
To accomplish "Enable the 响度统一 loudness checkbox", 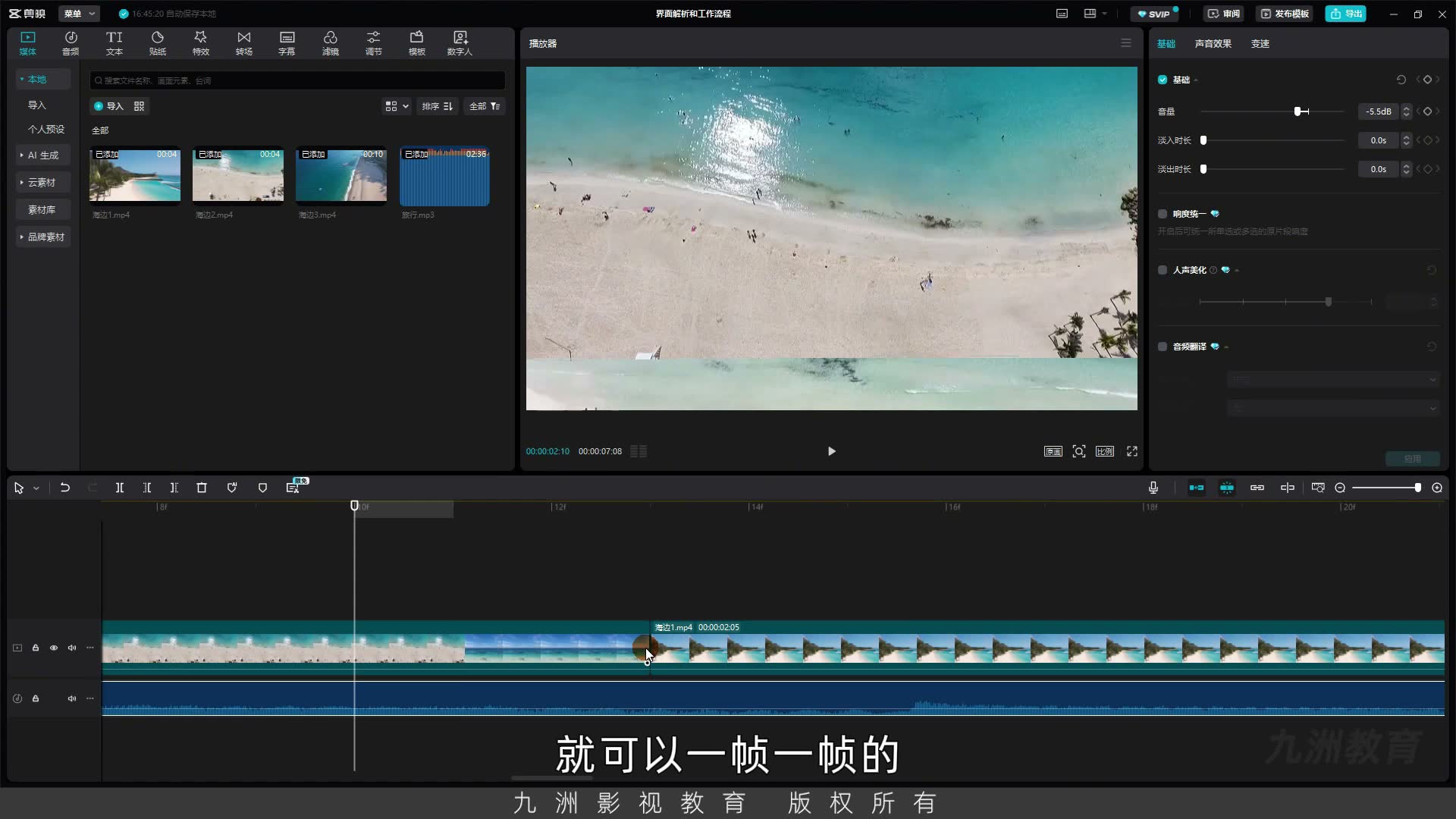I will 1163,214.
